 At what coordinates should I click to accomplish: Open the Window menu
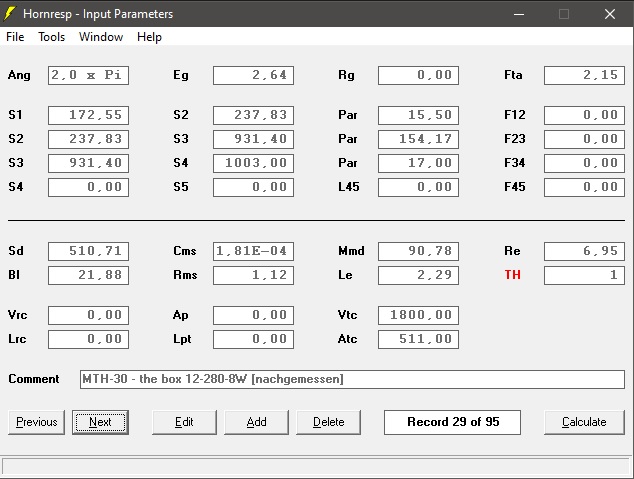pos(101,37)
